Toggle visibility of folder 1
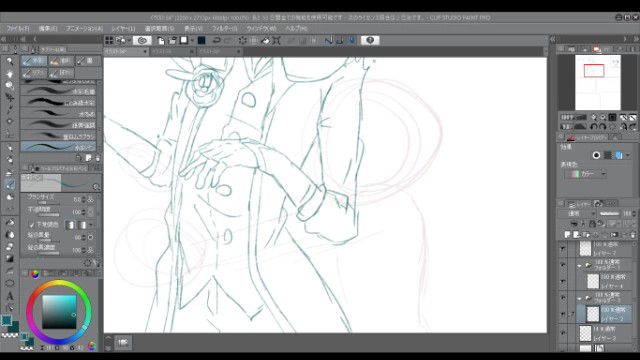Screen dimensions: 640x360 click(562, 264)
